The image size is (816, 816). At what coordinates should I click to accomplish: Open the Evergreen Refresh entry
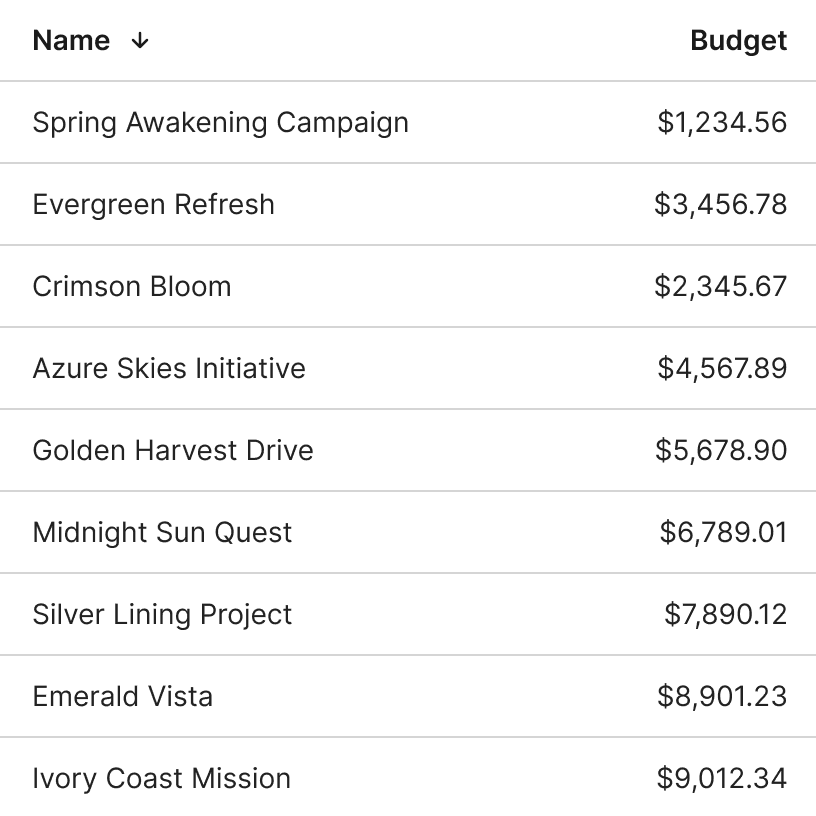point(153,205)
